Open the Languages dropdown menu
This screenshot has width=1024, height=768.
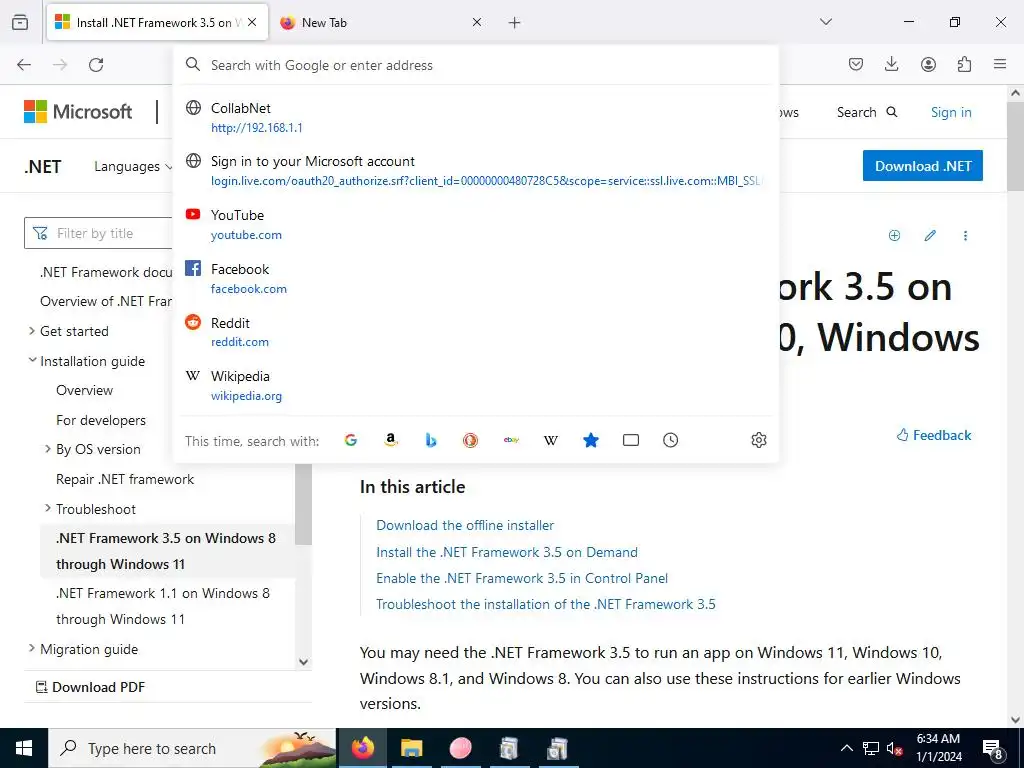133,167
